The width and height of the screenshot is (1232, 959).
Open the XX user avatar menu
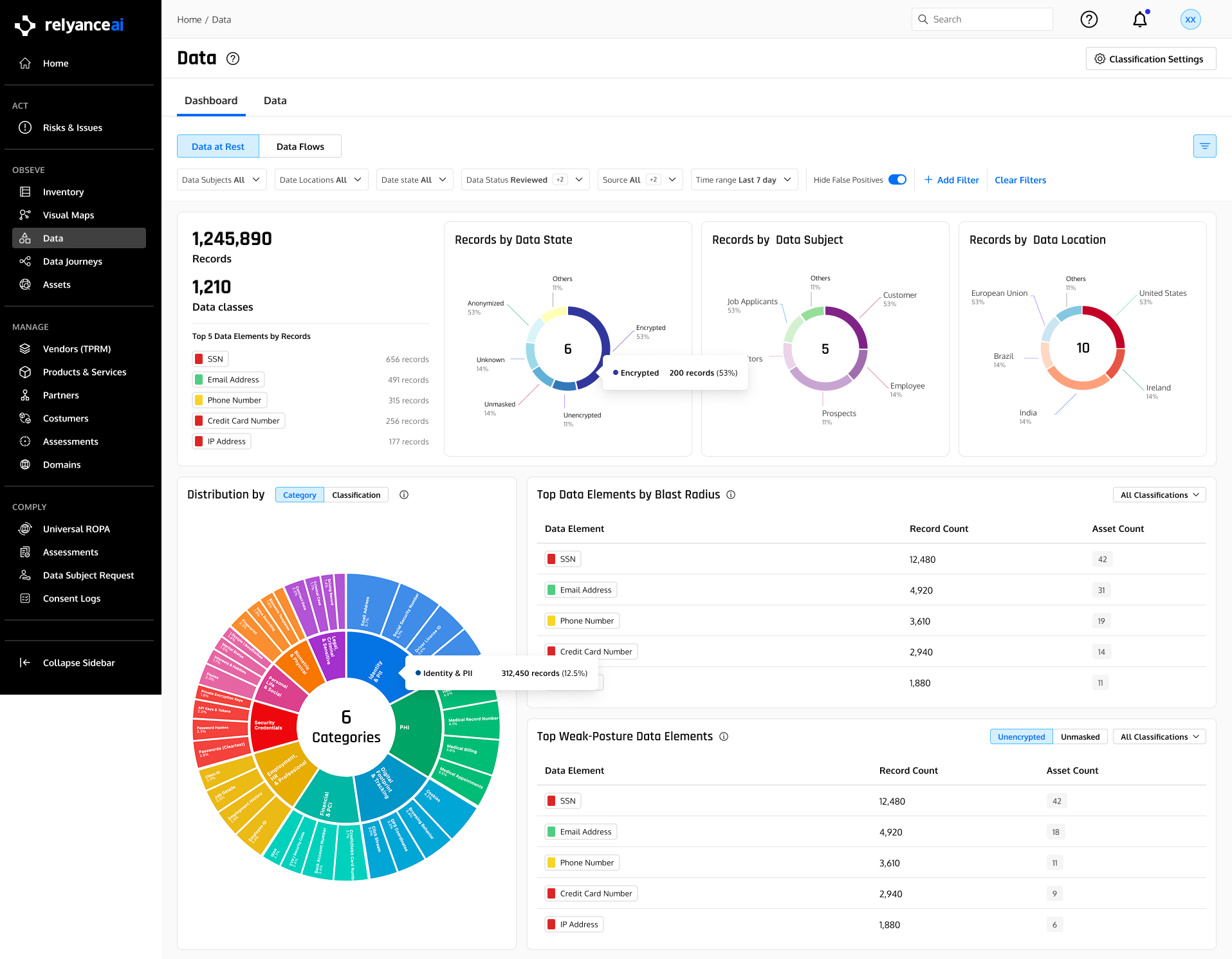[x=1190, y=19]
